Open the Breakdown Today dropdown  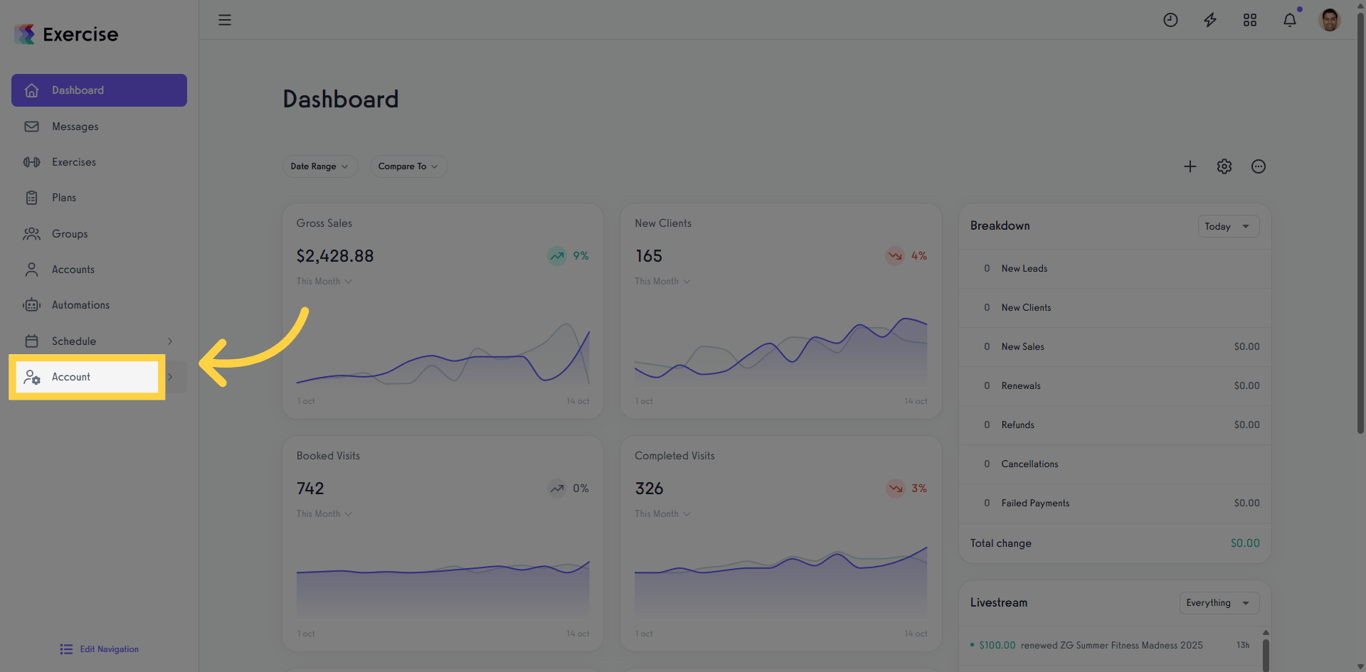(1228, 226)
